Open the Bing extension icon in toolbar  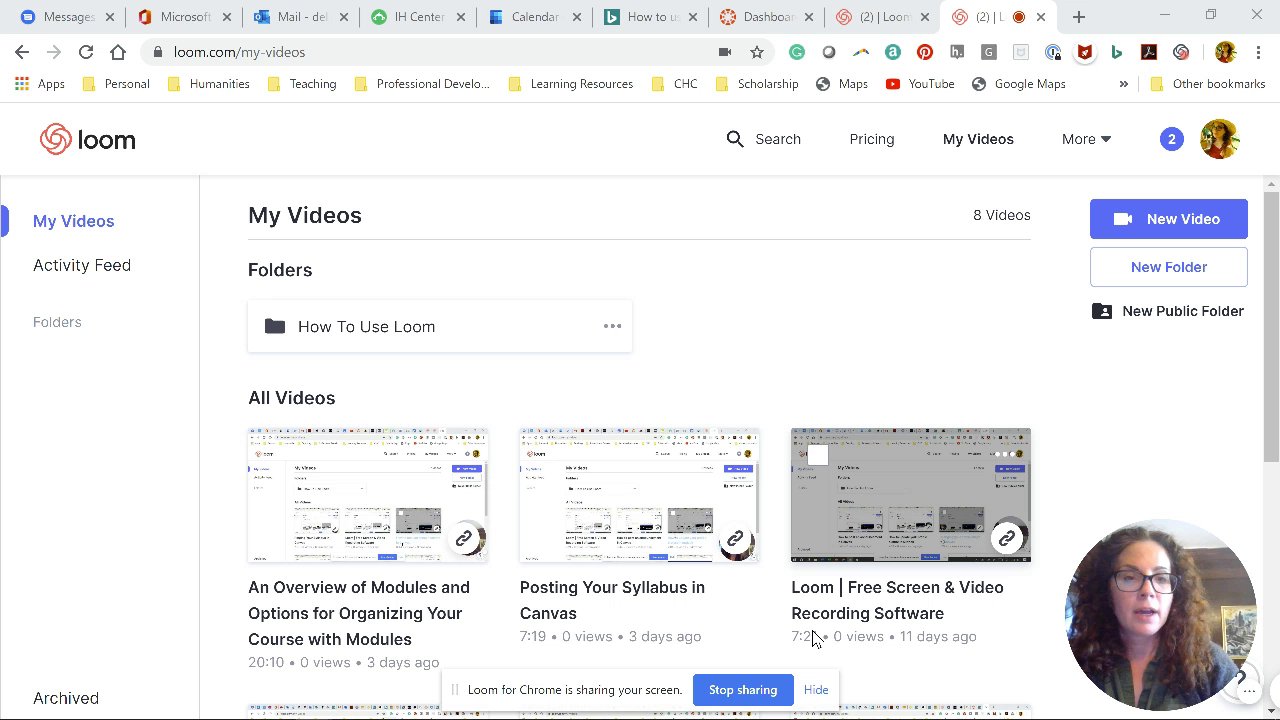[x=1116, y=52]
